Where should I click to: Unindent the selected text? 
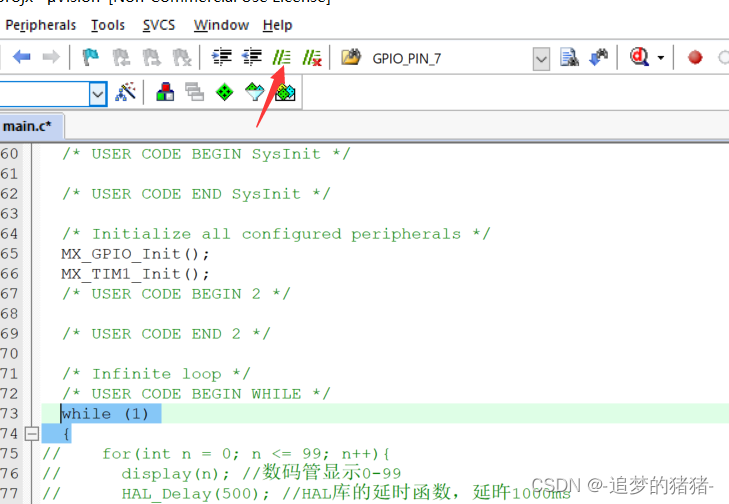tap(252, 57)
